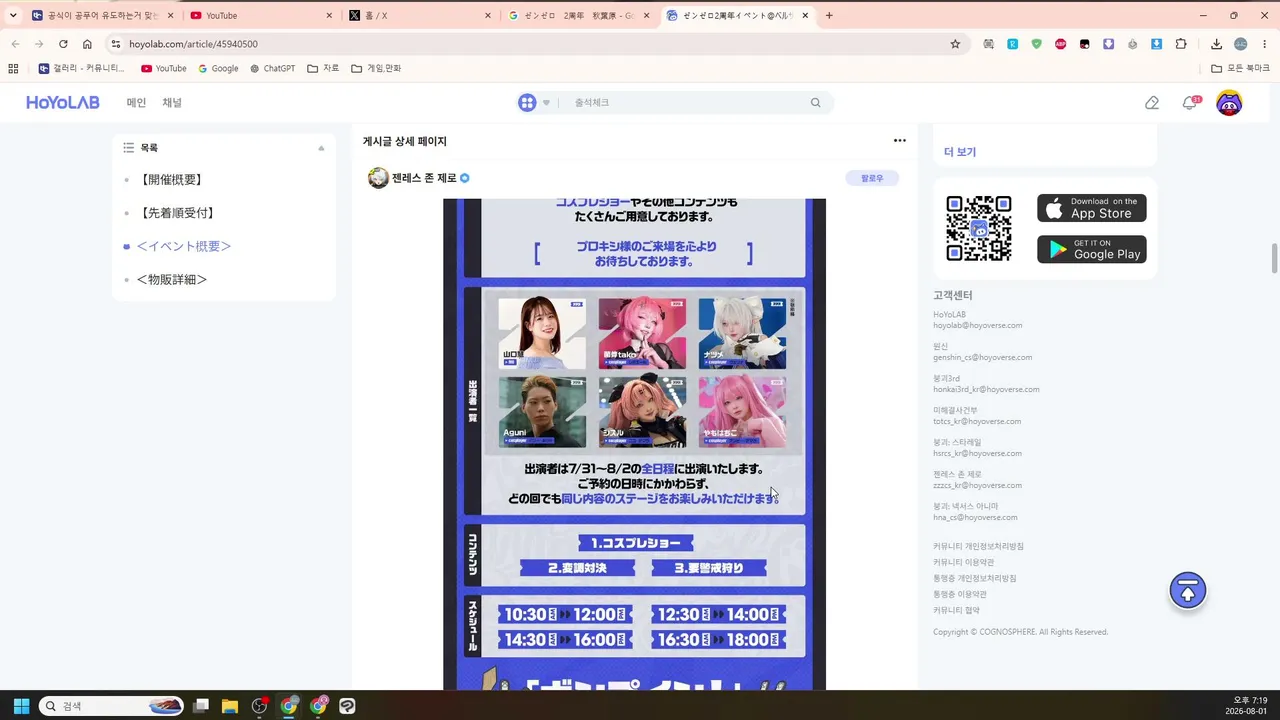This screenshot has height=720, width=1280.
Task: Click the Windows taskbar search box
Action: (111, 706)
